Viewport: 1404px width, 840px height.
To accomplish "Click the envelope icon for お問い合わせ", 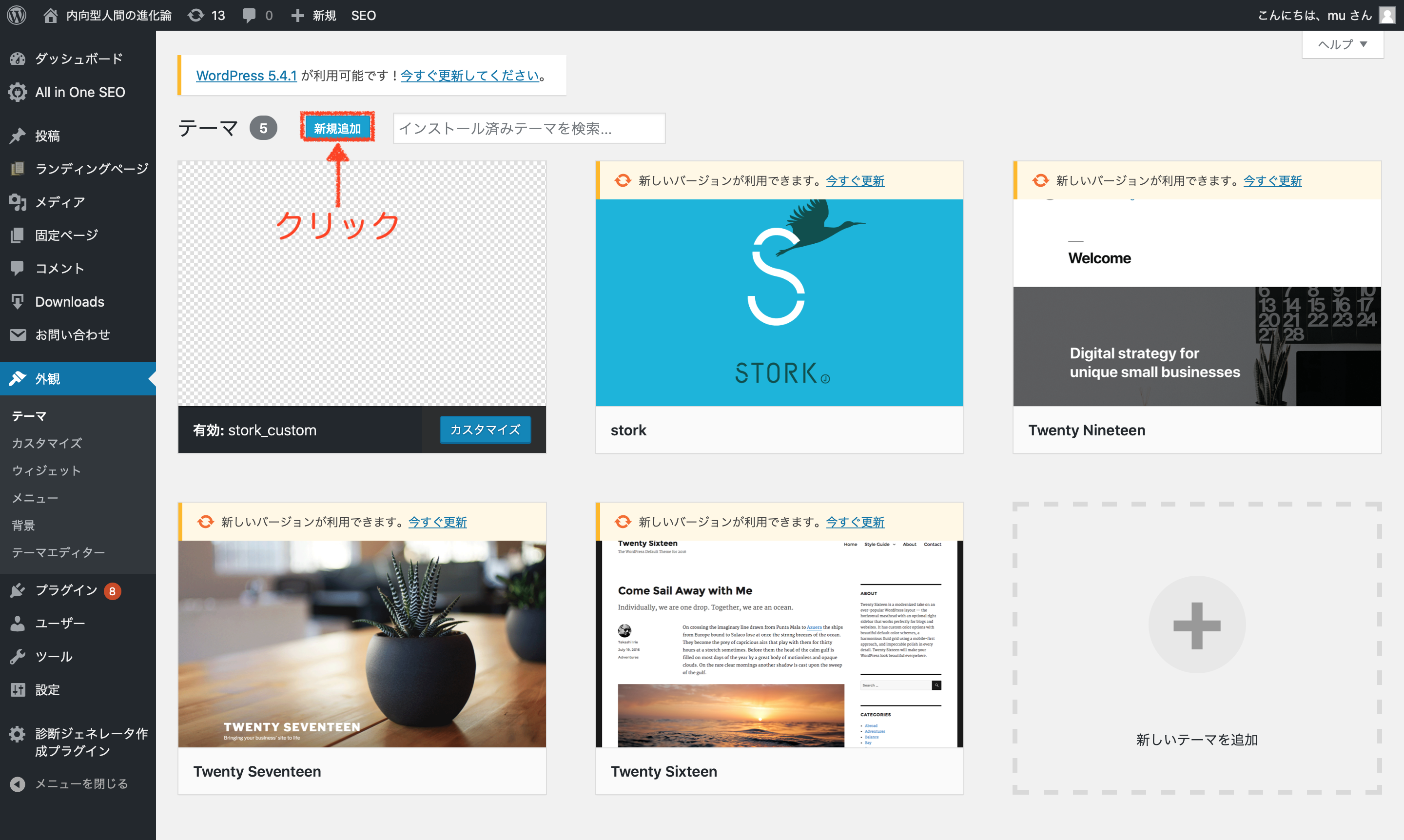I will point(18,334).
